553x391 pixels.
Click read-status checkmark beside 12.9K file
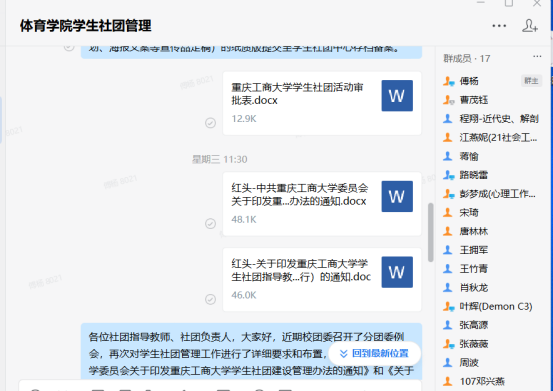click(211, 123)
